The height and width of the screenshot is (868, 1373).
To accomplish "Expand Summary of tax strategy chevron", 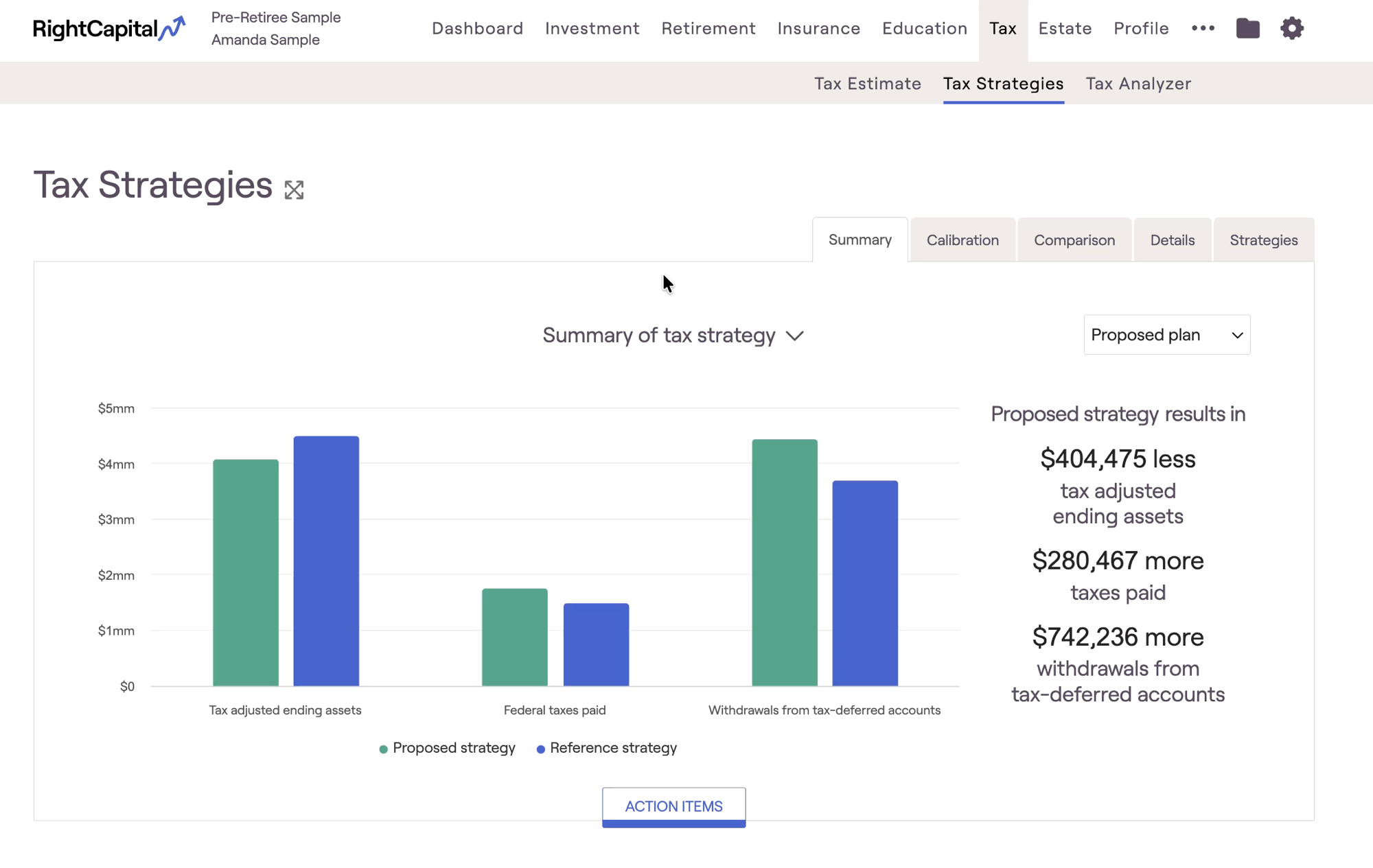I will coord(794,336).
